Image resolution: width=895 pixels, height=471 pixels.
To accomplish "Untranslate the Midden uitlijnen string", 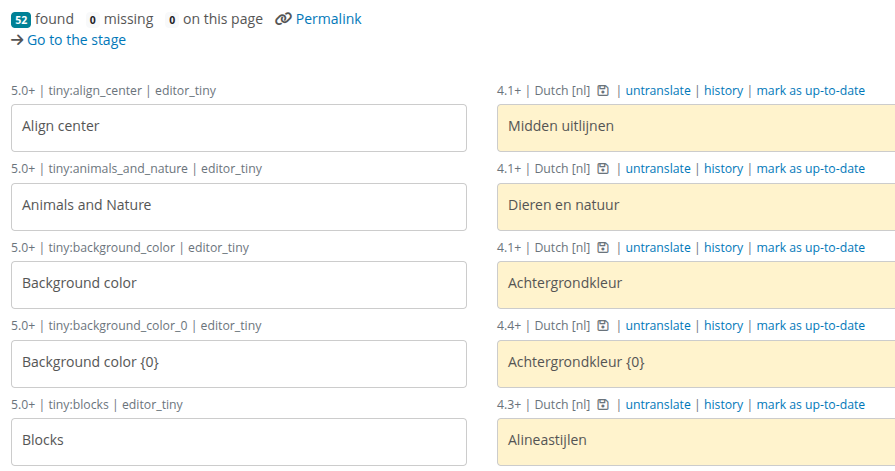I will tap(658, 91).
